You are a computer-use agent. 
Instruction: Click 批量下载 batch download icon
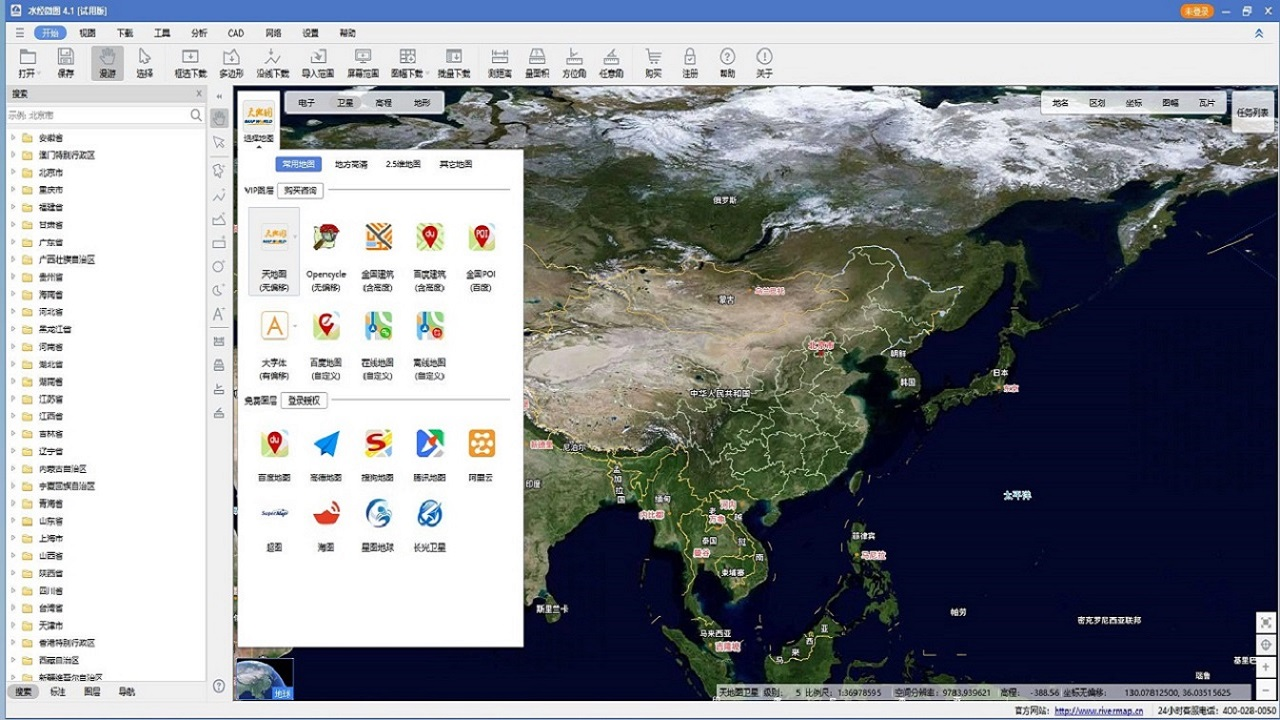pyautogui.click(x=454, y=57)
